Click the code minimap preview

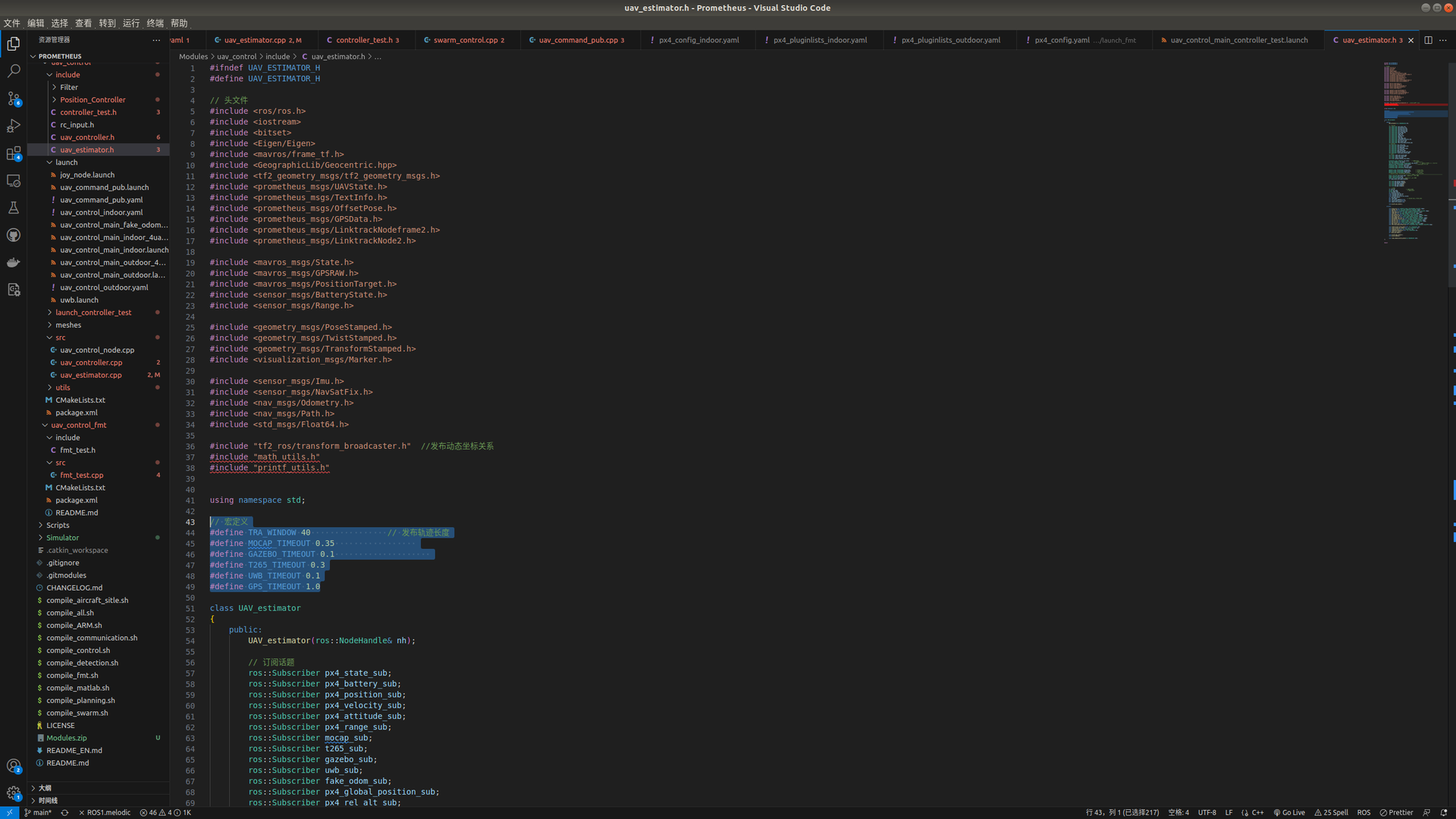pyautogui.click(x=1415, y=152)
